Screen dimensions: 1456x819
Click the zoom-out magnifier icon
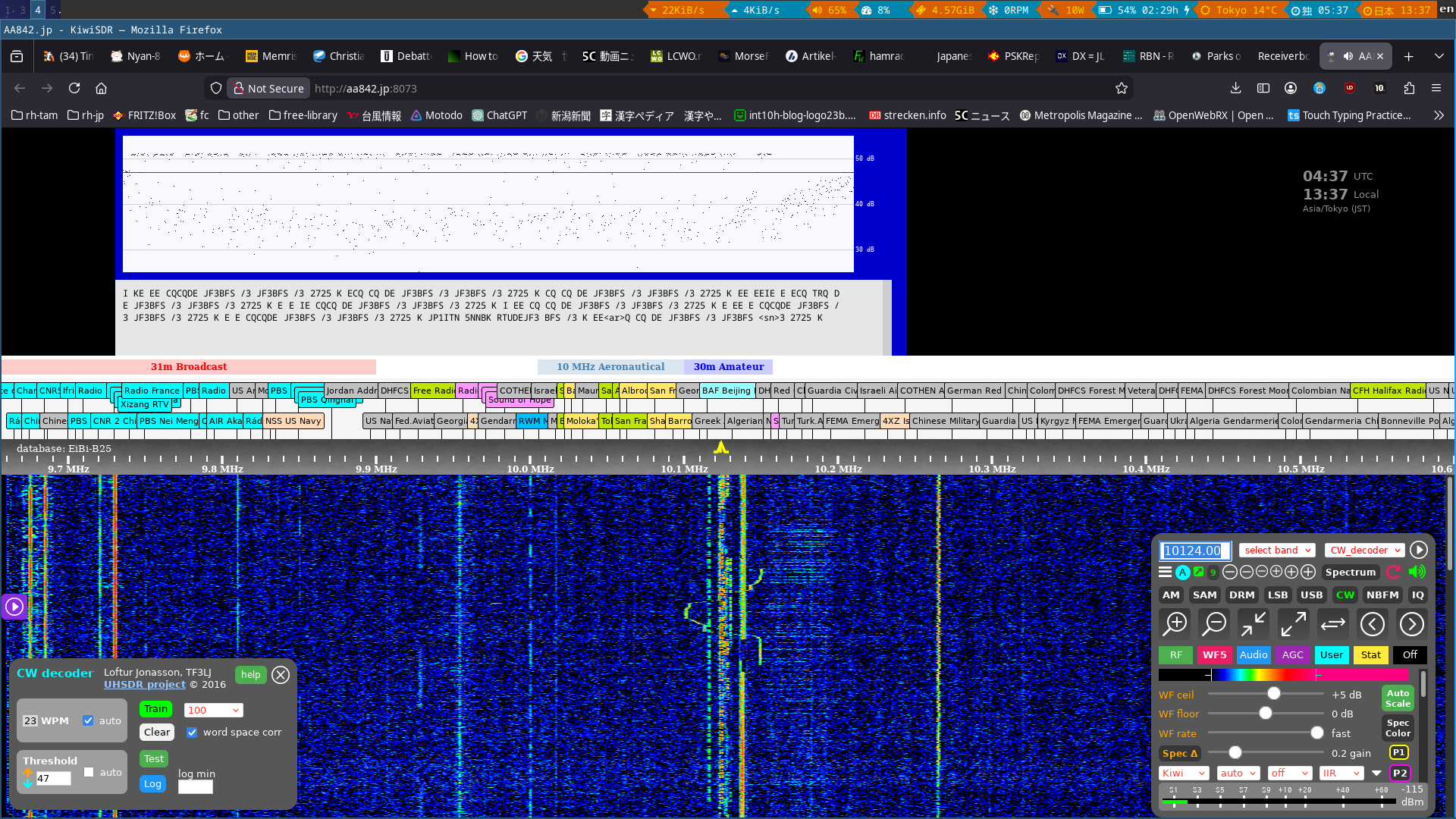(x=1214, y=624)
